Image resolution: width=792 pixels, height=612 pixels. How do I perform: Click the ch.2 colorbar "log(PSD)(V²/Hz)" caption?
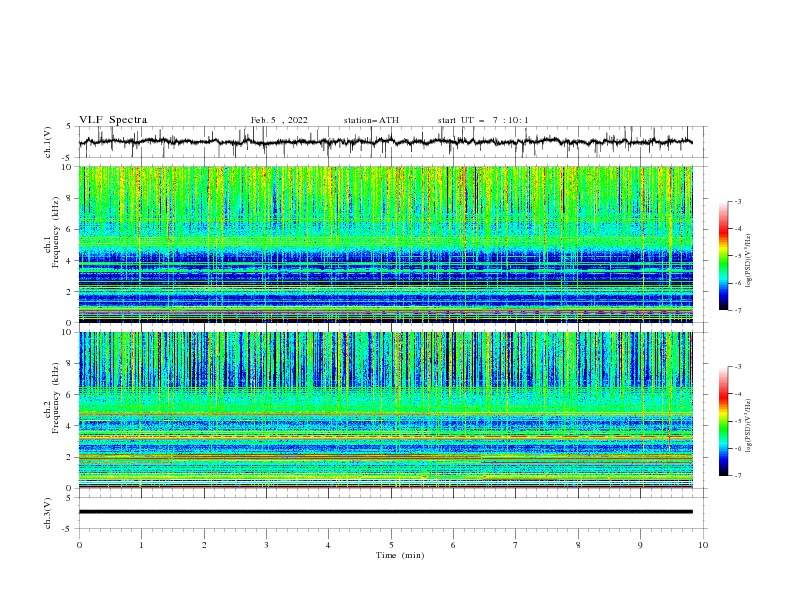pyautogui.click(x=749, y=425)
